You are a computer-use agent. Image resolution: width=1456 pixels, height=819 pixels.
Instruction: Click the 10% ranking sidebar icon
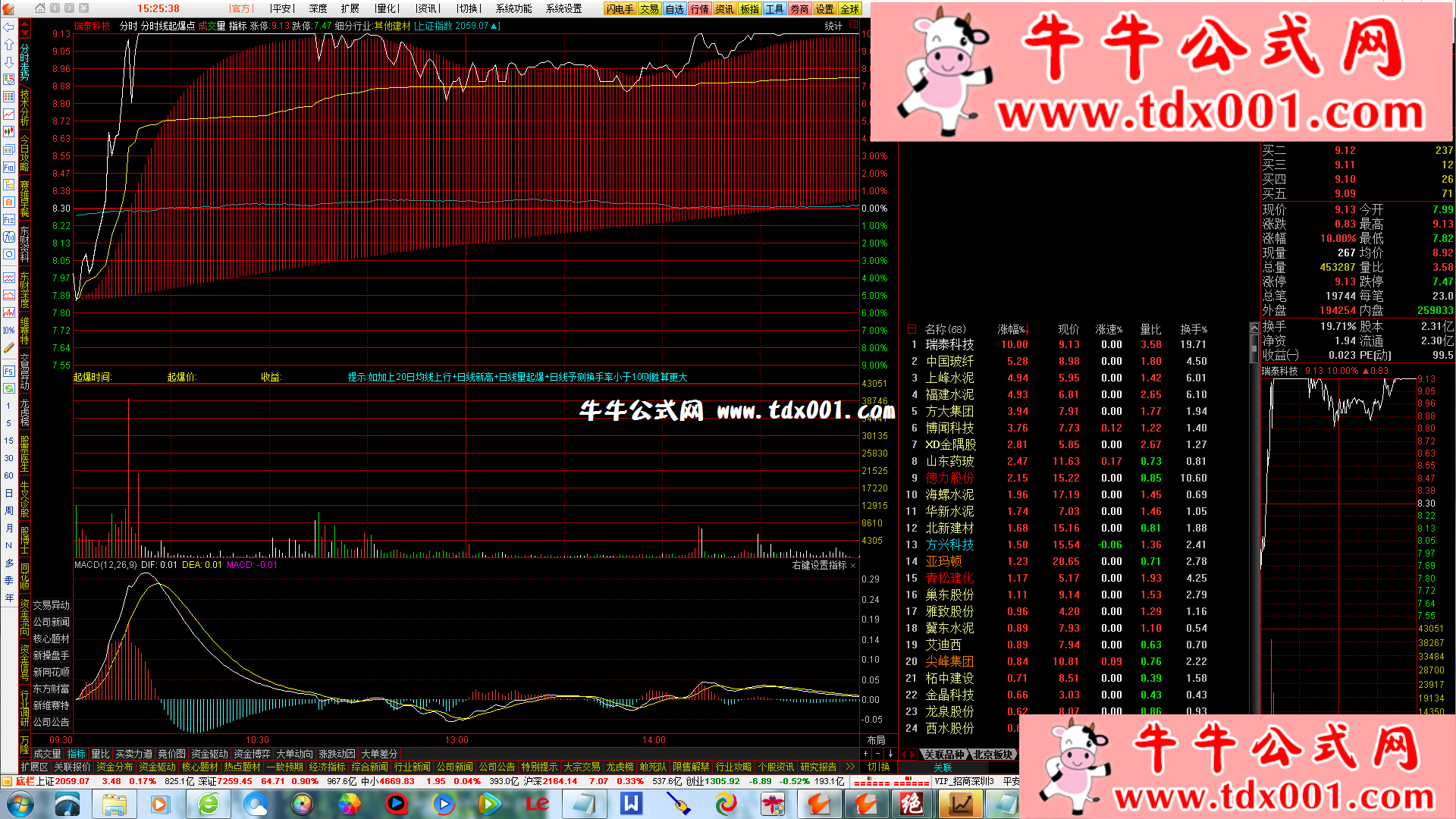[8, 331]
